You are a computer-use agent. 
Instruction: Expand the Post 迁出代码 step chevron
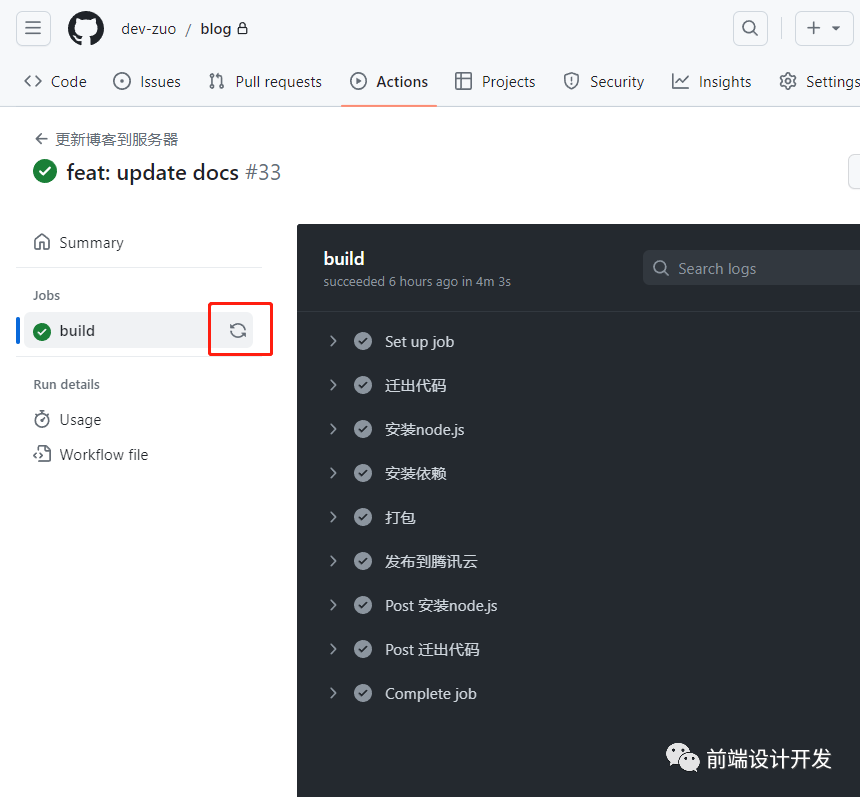pos(333,649)
